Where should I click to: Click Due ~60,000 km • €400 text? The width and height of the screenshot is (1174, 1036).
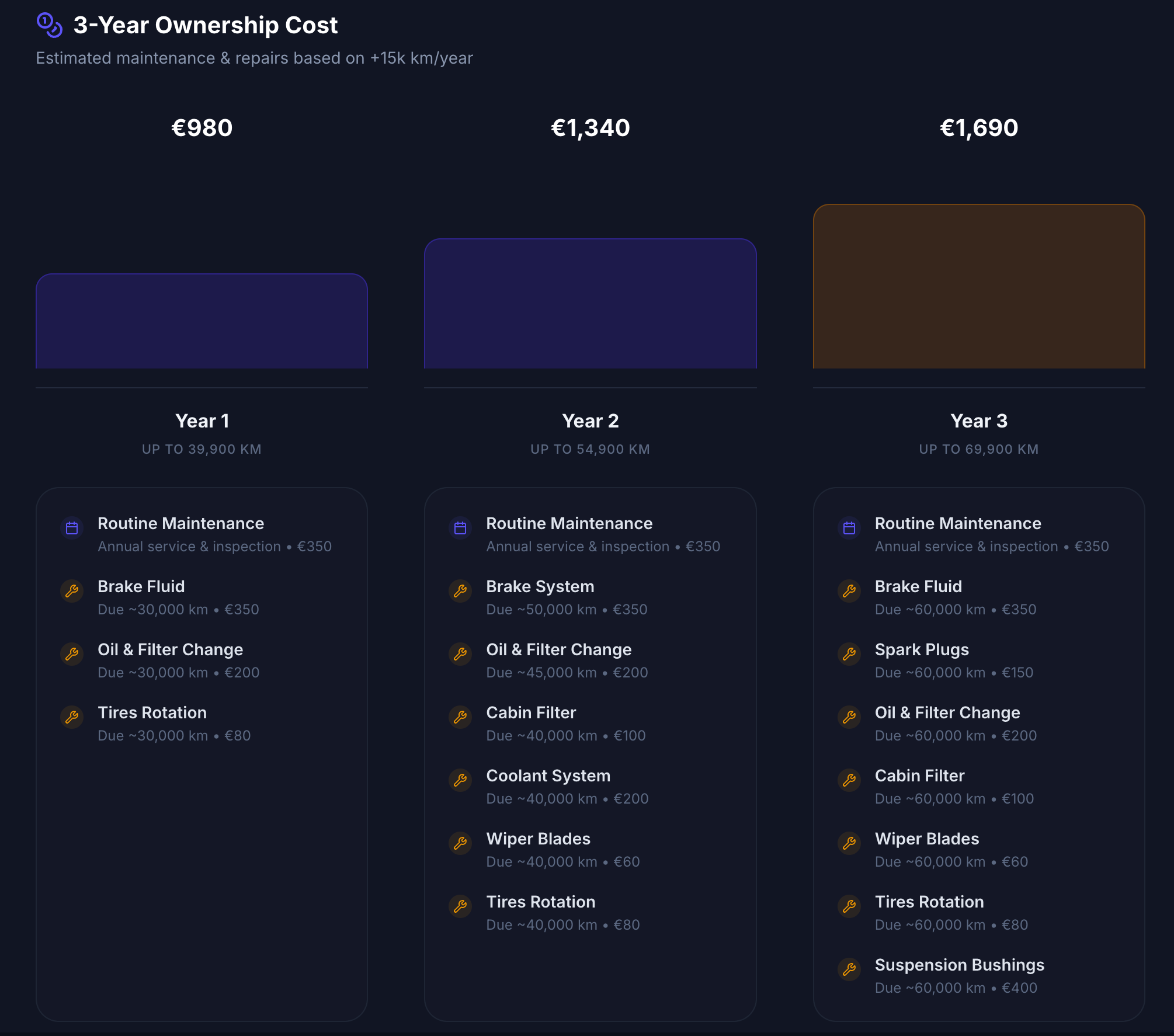pyautogui.click(x=956, y=988)
